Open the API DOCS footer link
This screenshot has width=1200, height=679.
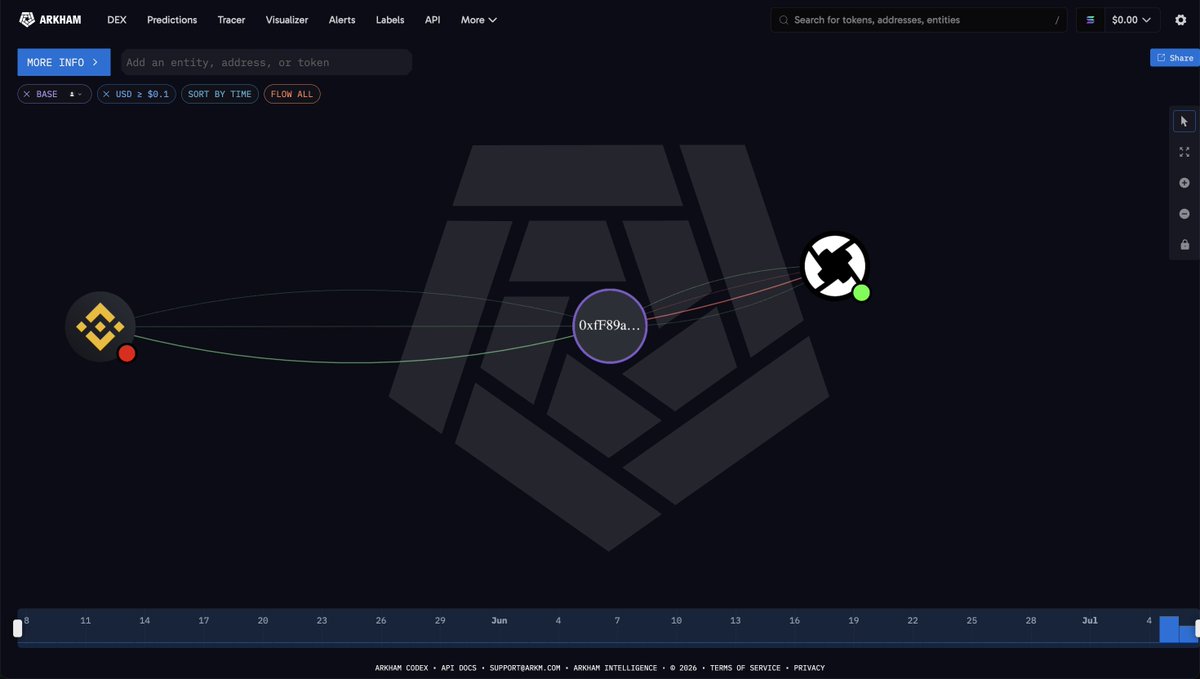click(x=460, y=668)
